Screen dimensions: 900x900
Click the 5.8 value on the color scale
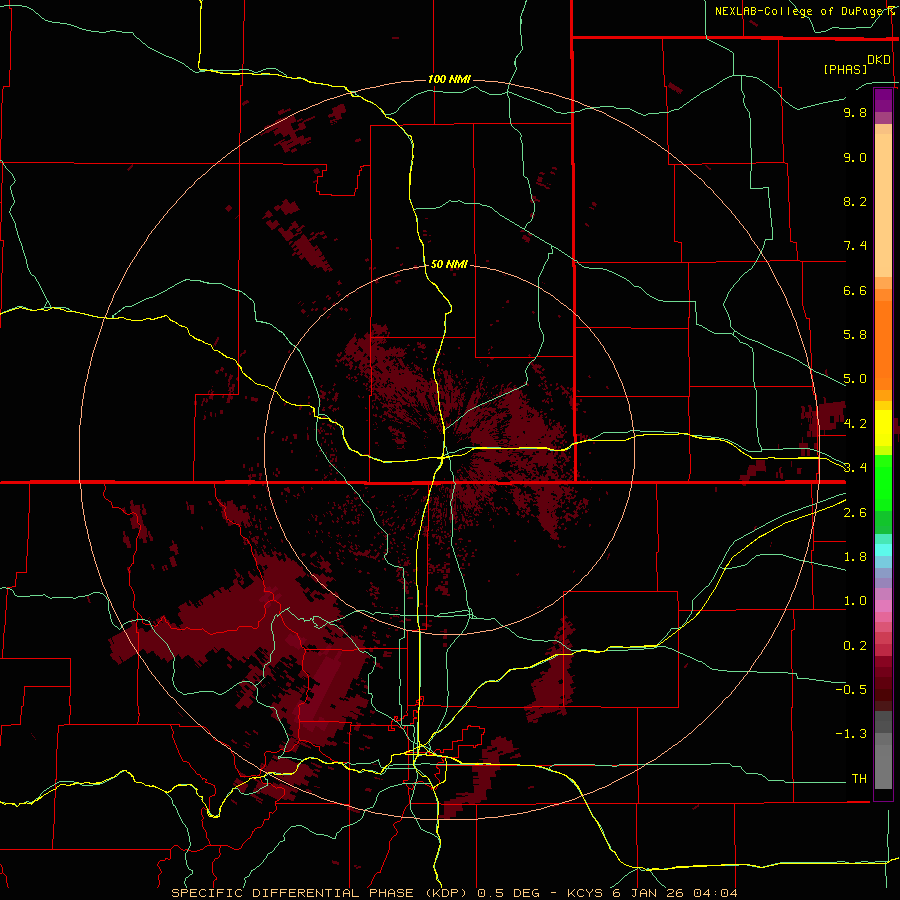click(x=855, y=335)
